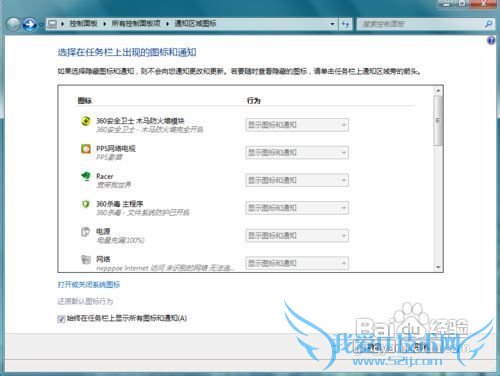Click the refresh button beside the address bar

click(x=345, y=24)
